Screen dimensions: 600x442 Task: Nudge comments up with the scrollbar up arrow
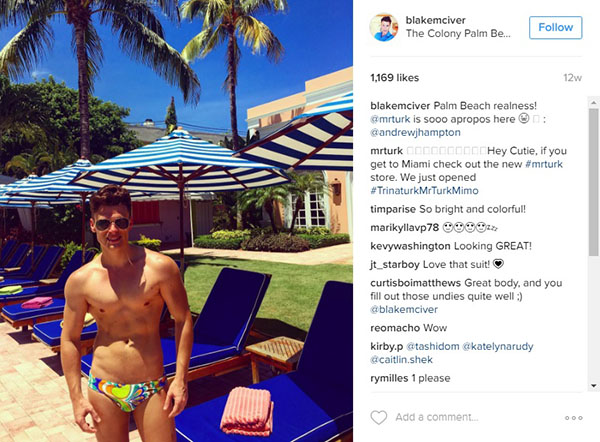point(593,102)
